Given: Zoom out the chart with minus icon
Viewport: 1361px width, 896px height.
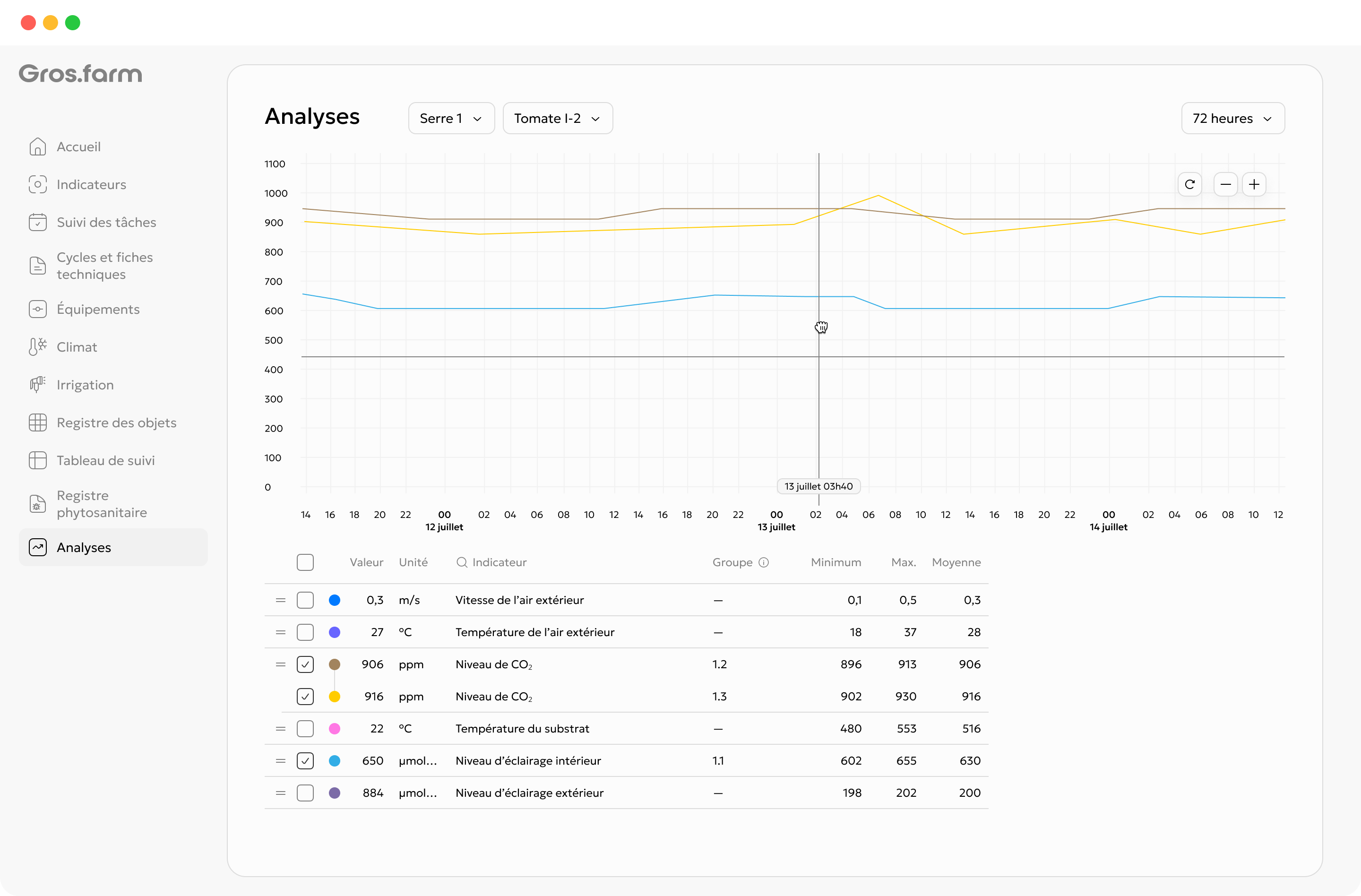Looking at the screenshot, I should [x=1225, y=184].
